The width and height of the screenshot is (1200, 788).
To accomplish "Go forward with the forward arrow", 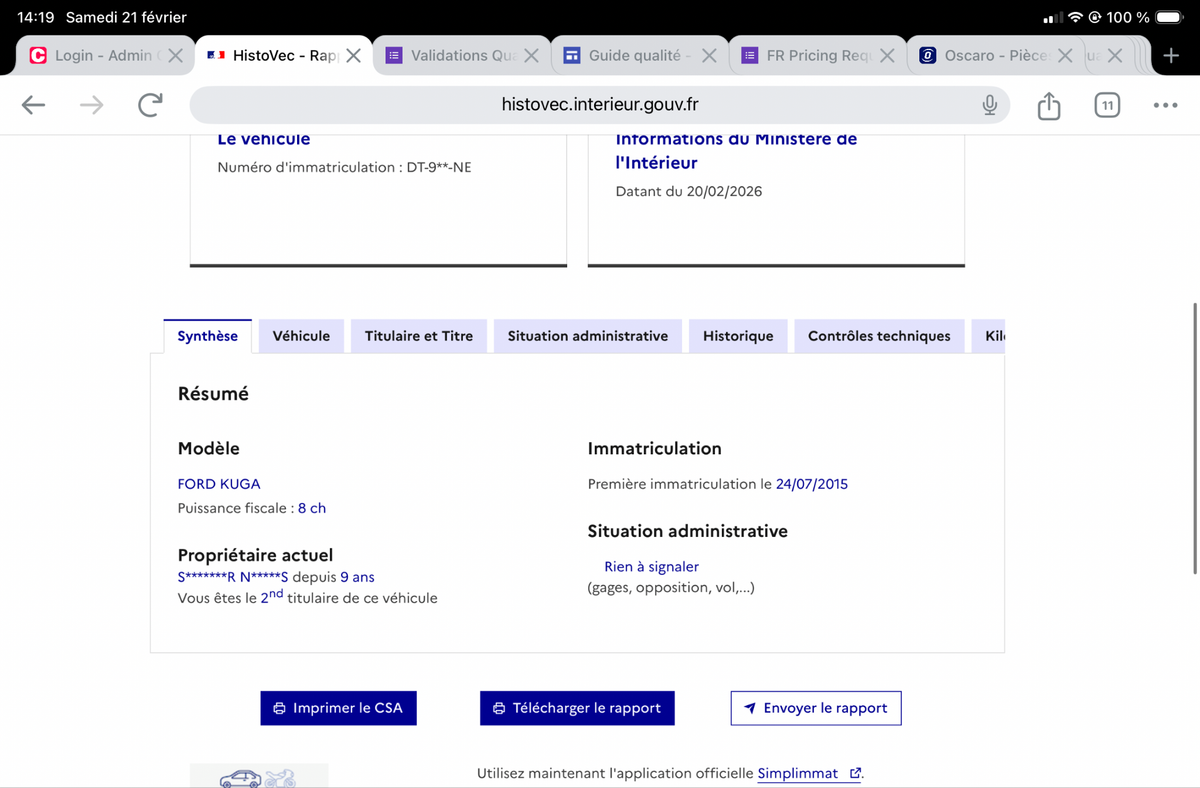I will (x=91, y=105).
